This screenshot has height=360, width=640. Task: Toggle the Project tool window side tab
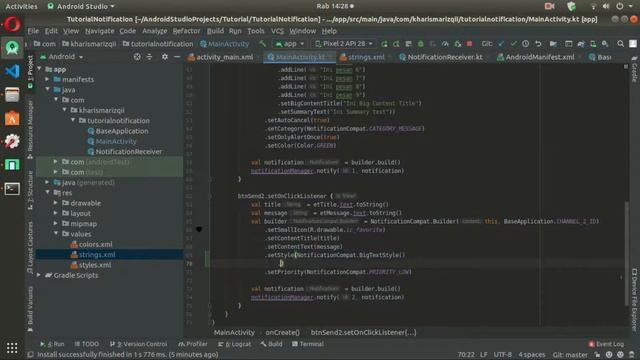[x=30, y=71]
